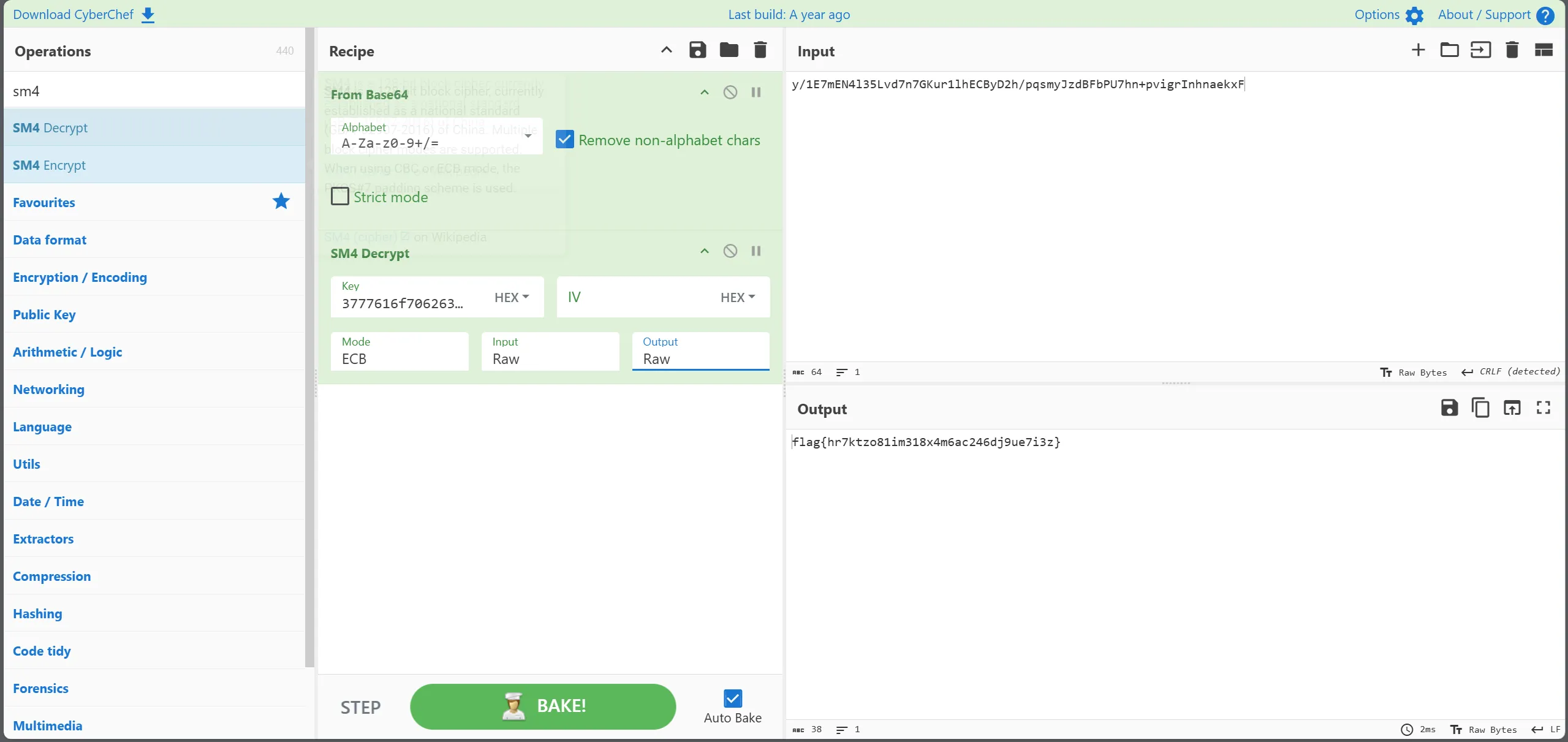Expand the Hashing category
Screen dimensions: 1568x742
pos(37,613)
